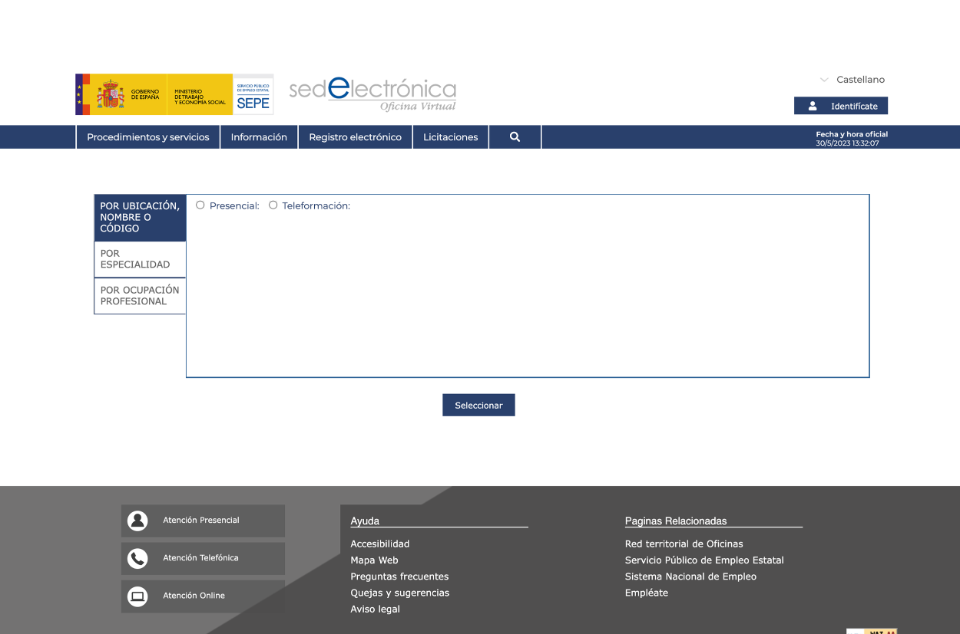960x634 pixels.
Task: Click the Identifícate login button
Action: [x=841, y=106]
